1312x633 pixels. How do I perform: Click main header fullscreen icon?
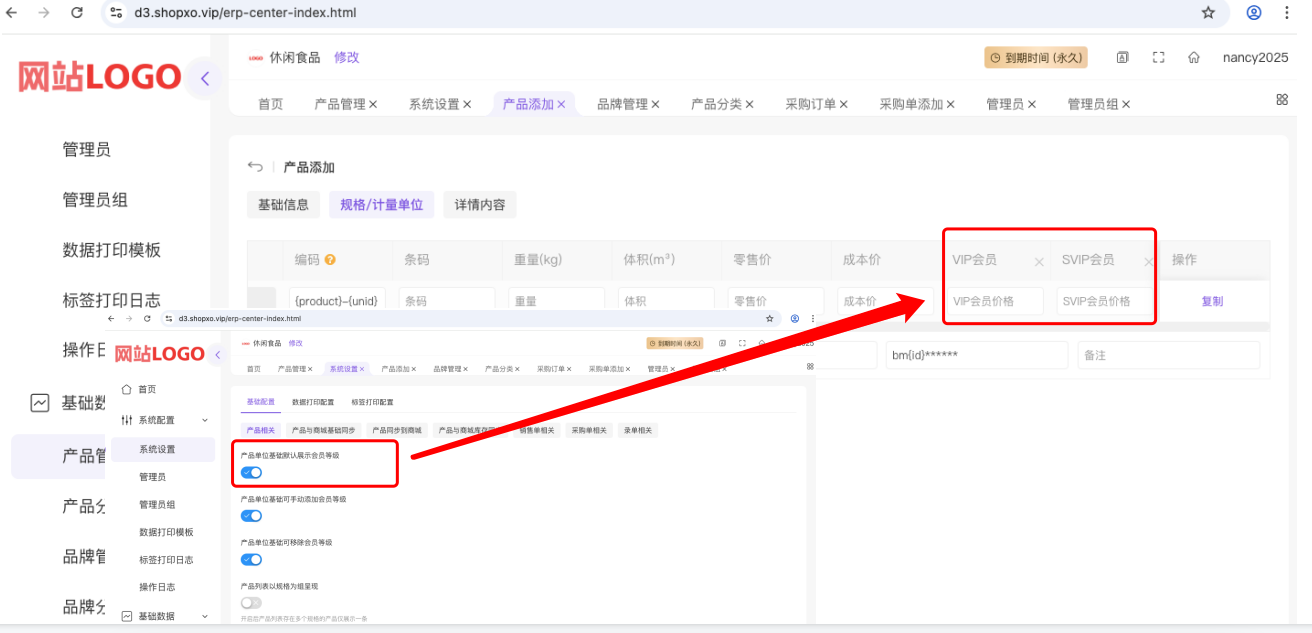pos(1158,57)
